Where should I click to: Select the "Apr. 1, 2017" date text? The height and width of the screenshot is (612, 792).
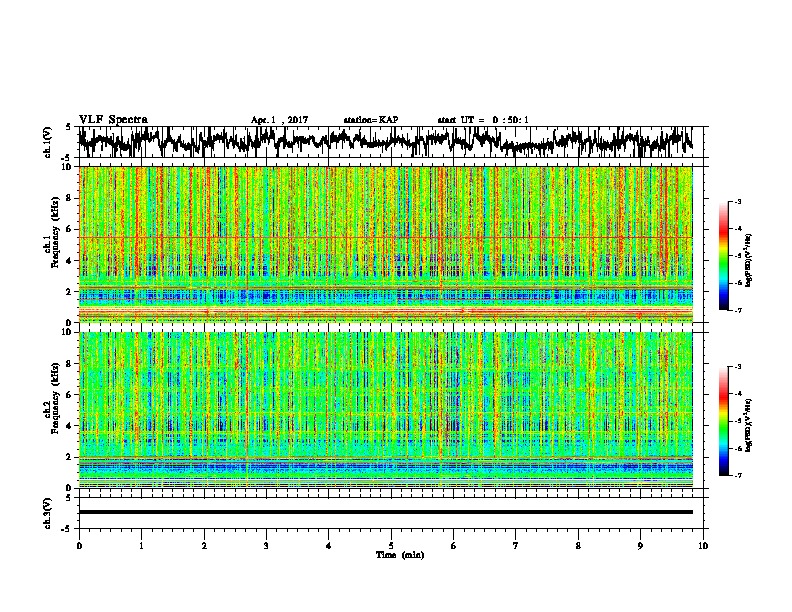(x=279, y=120)
